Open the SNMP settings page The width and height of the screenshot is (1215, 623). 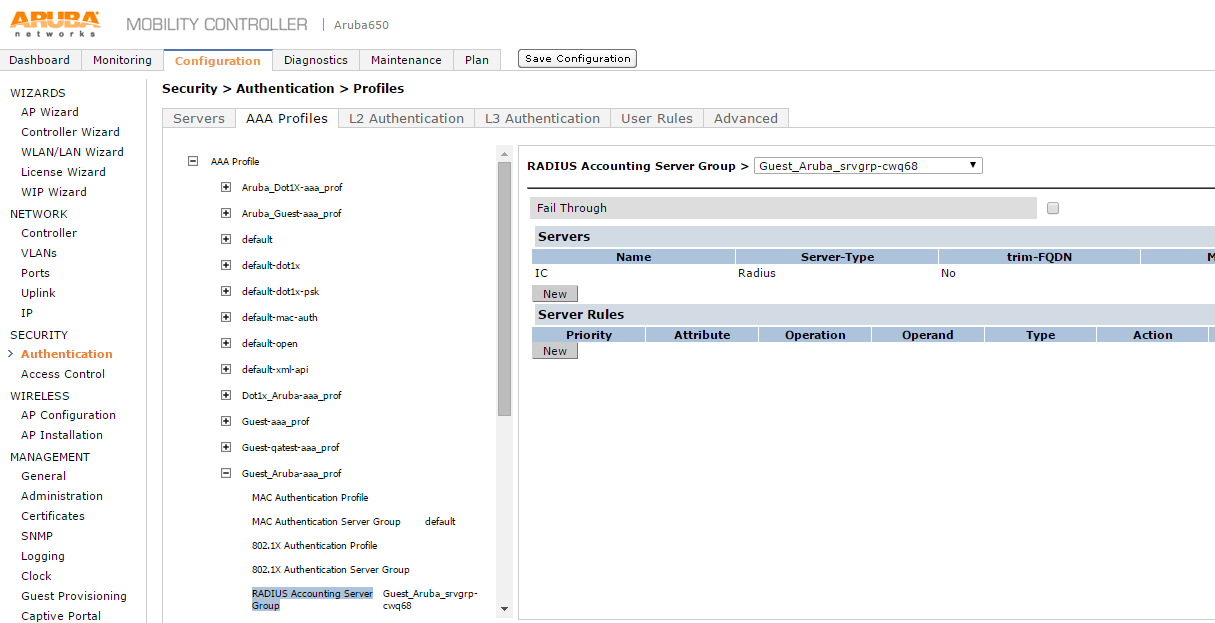(37, 536)
